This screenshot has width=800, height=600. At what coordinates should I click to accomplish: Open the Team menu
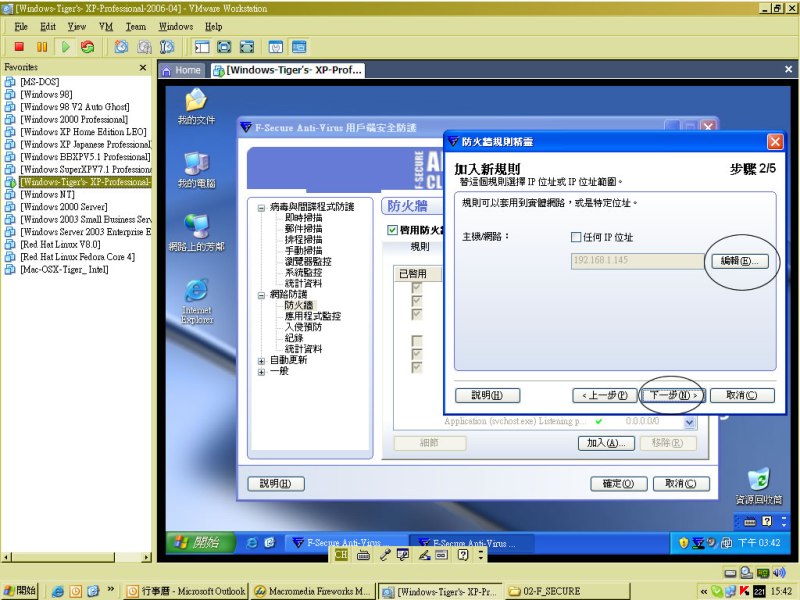136,27
